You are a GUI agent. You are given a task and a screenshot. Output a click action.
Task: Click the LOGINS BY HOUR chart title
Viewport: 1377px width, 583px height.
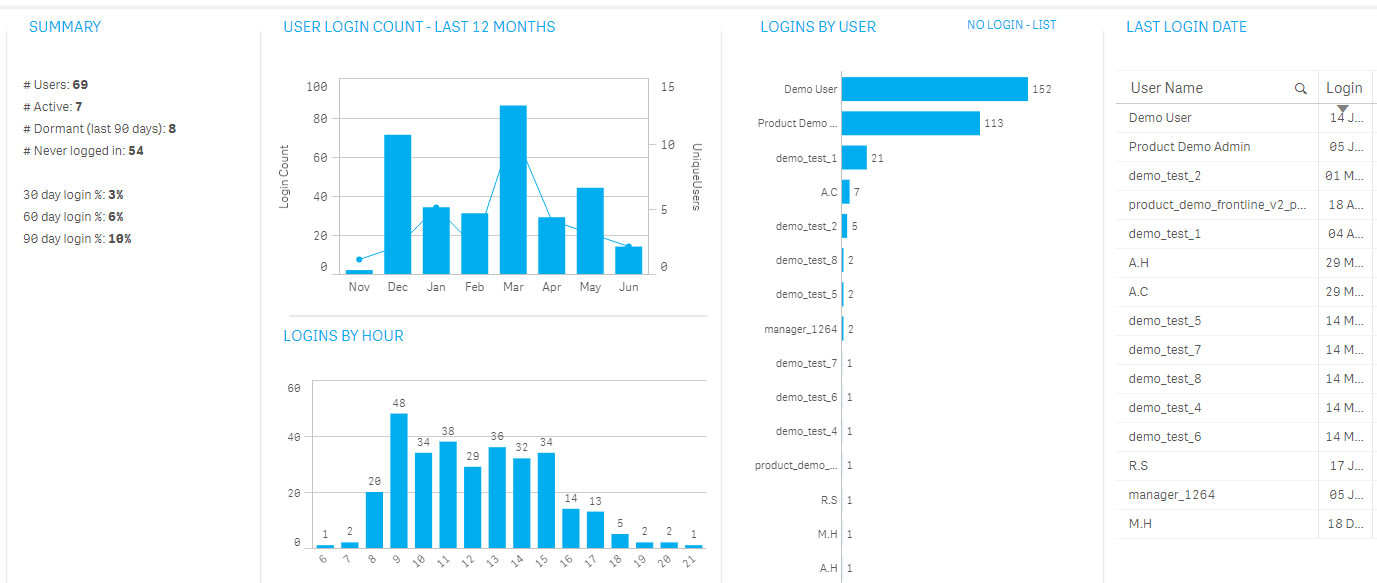tap(344, 336)
